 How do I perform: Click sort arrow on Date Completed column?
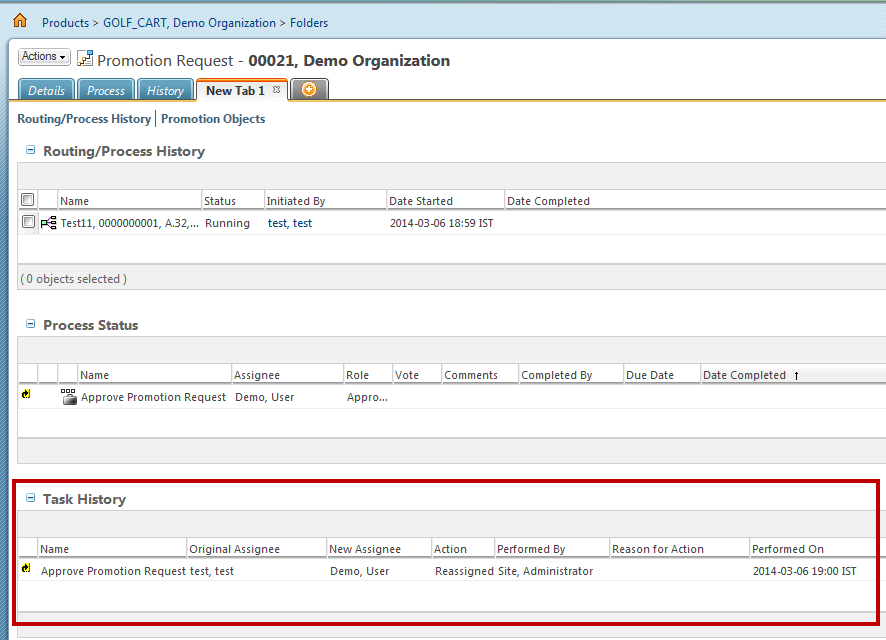[x=797, y=376]
